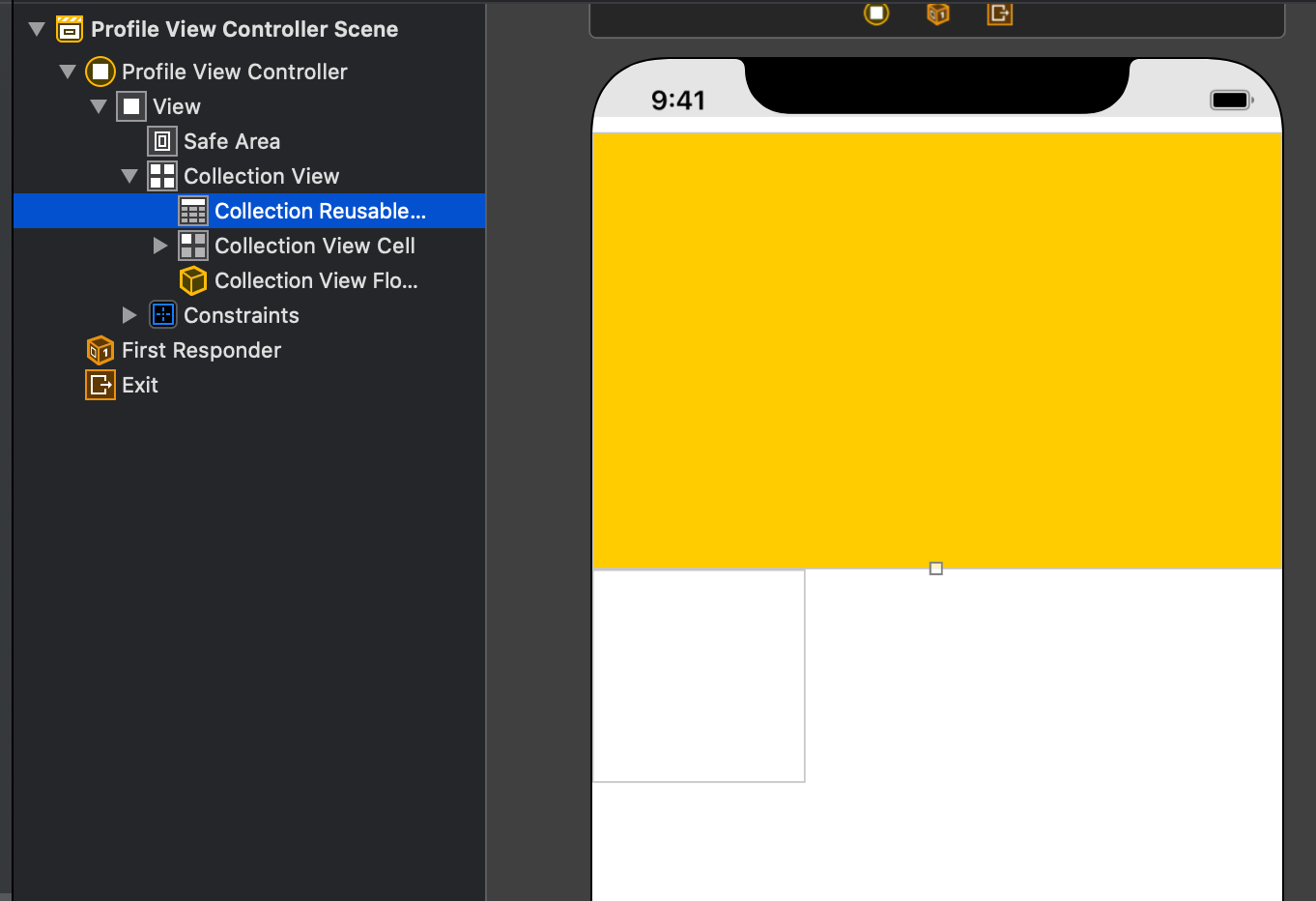The image size is (1316, 901).
Task: Click the Collection Reusable View icon
Action: [x=193, y=211]
